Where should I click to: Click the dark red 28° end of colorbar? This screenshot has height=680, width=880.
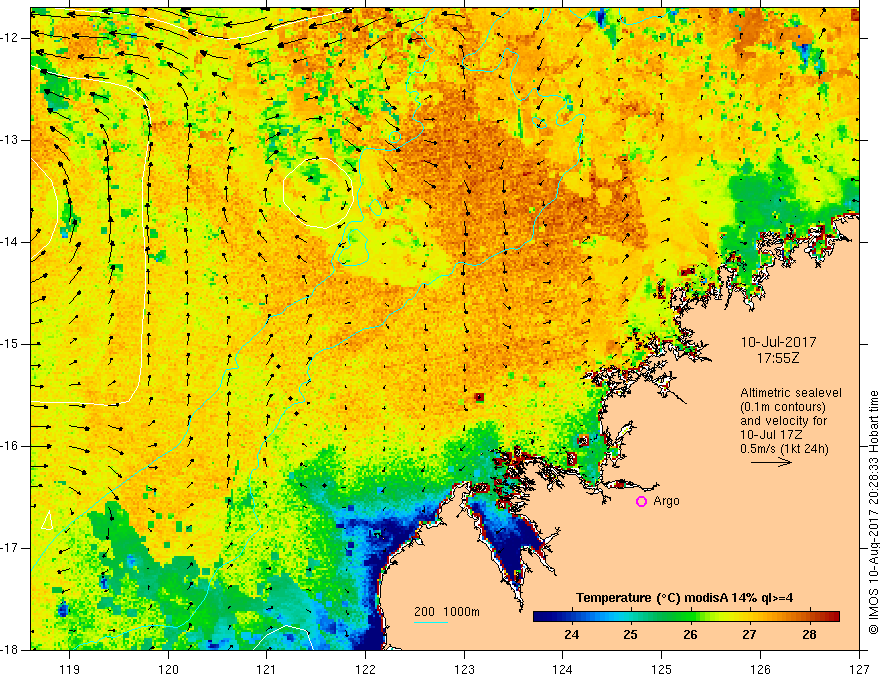pyautogui.click(x=832, y=617)
